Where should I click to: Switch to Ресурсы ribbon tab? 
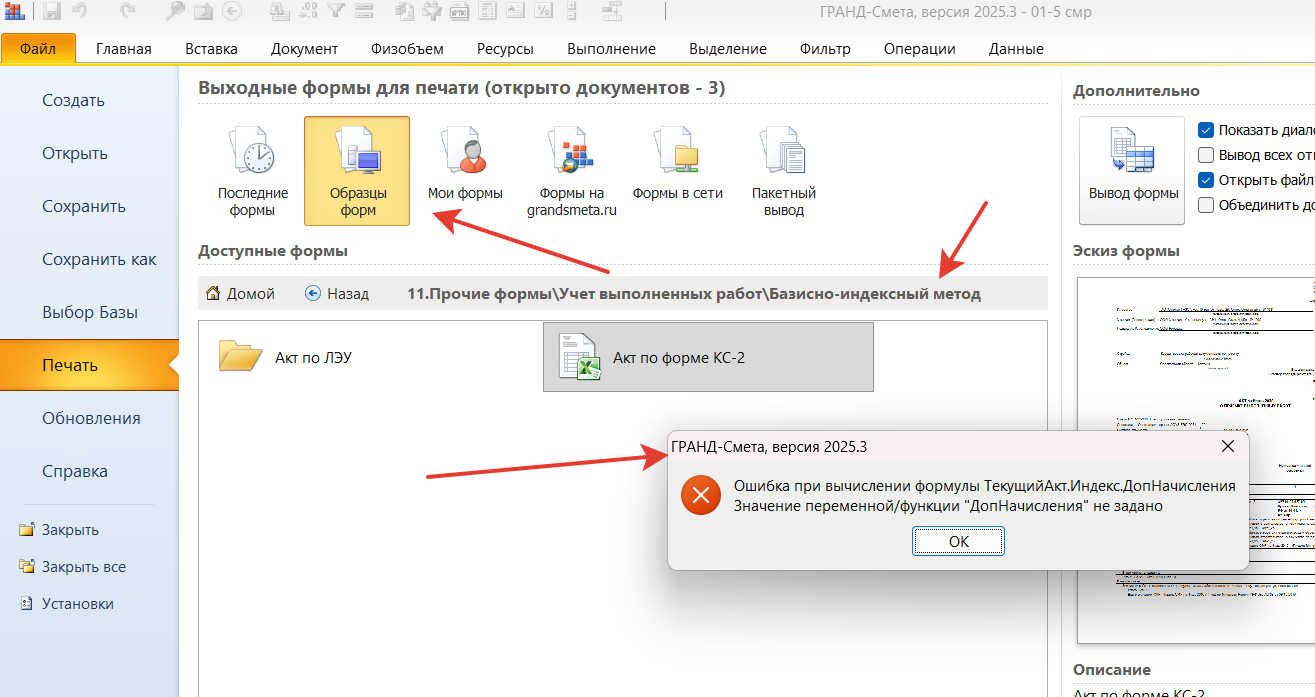(x=505, y=48)
